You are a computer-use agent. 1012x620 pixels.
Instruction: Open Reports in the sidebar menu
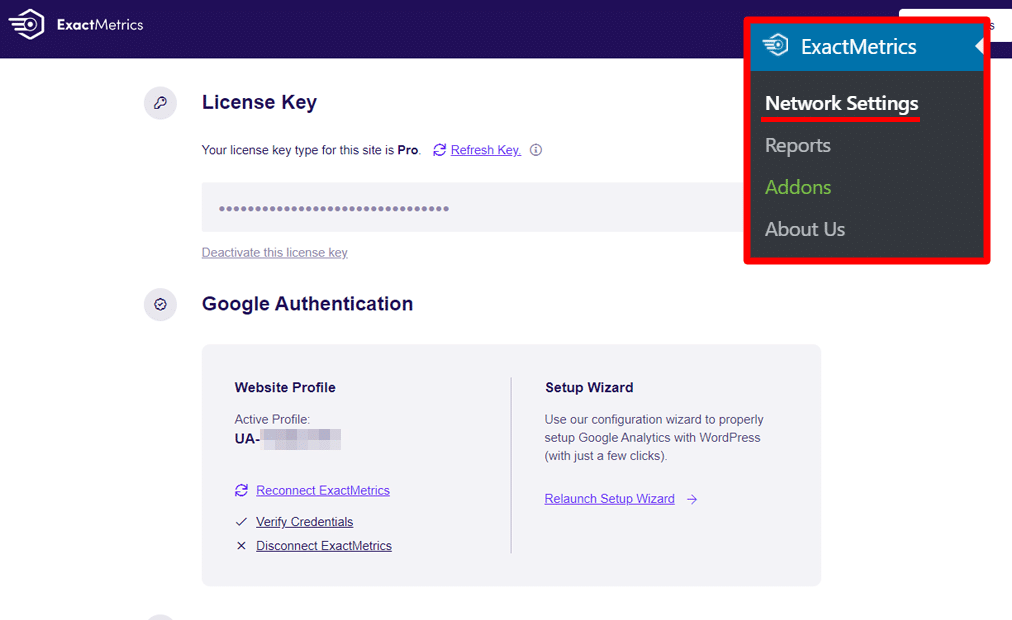[798, 145]
